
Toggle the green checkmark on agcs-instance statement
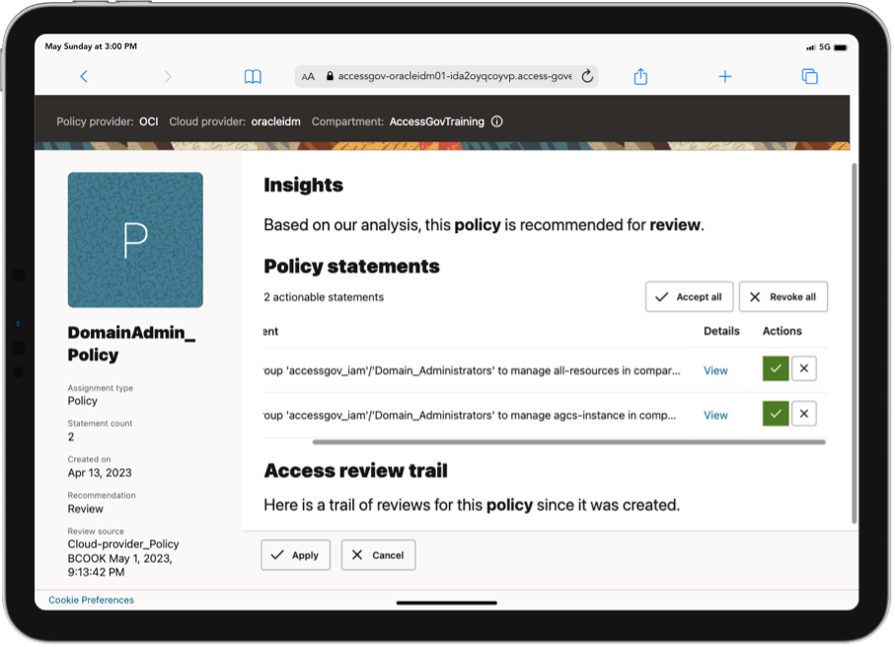[x=776, y=413]
